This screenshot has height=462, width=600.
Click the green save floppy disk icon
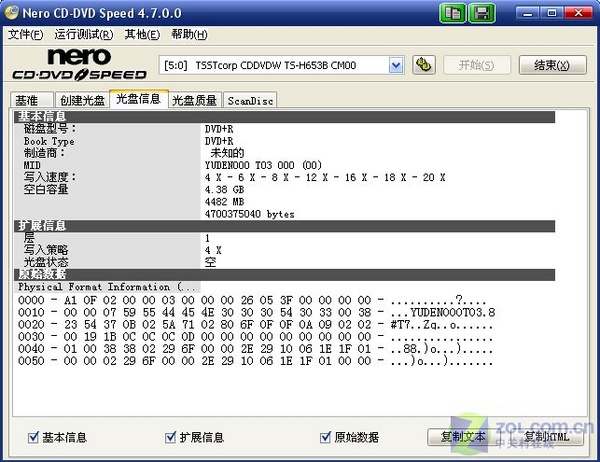pos(482,13)
